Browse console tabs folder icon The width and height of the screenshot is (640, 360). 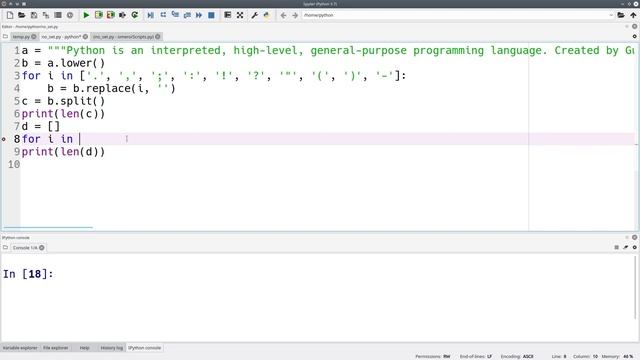(5, 248)
